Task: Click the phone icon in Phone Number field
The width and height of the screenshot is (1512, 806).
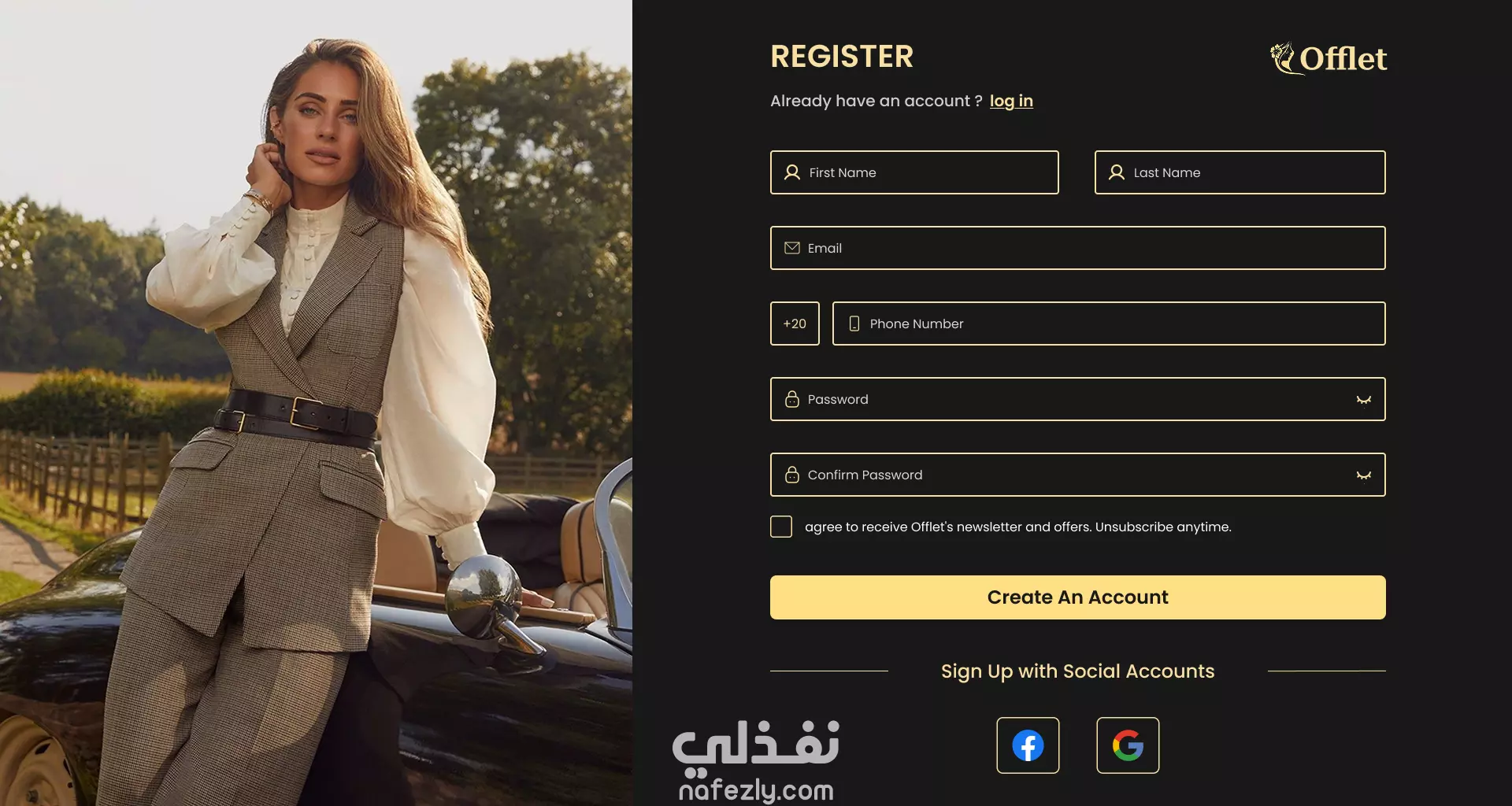Action: click(854, 324)
